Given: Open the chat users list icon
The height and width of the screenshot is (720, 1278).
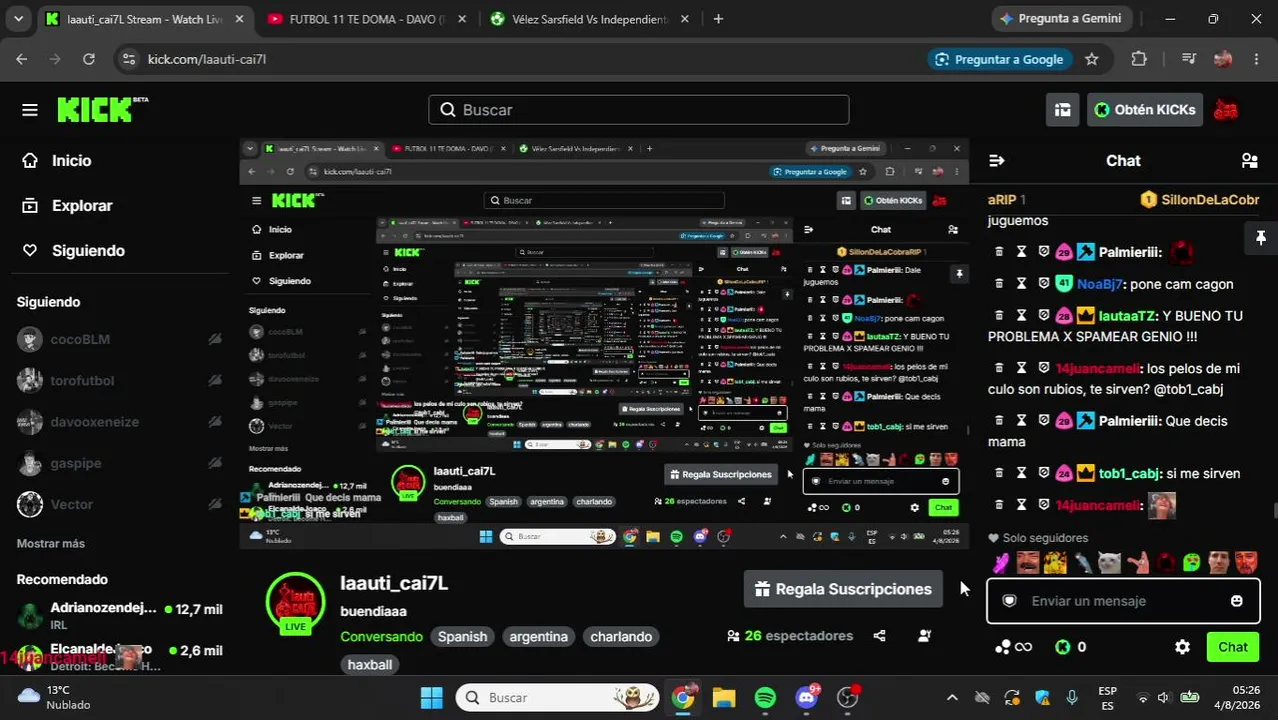Looking at the screenshot, I should 1249,161.
